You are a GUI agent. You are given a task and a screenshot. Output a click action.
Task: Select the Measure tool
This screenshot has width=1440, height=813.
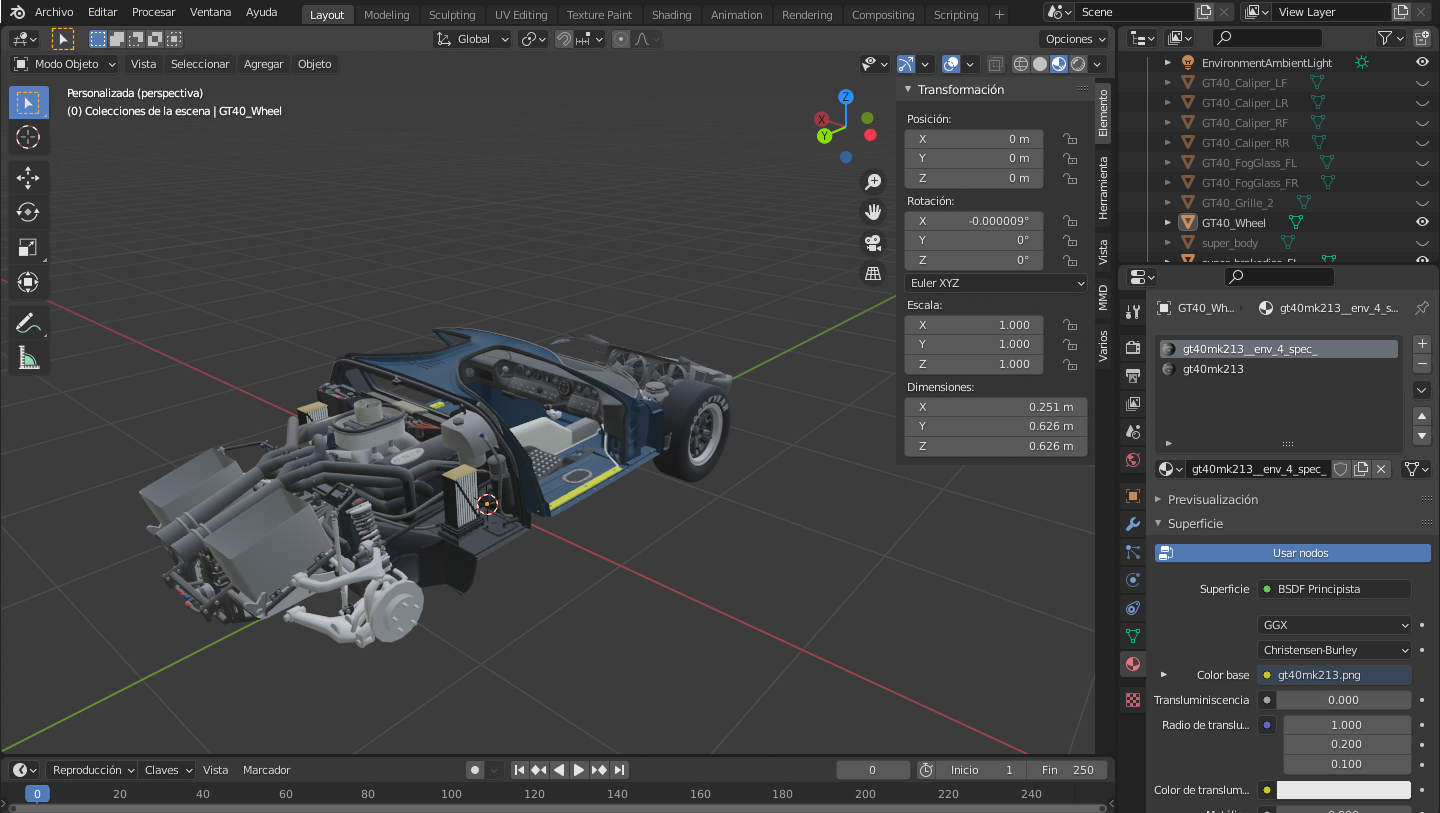[x=28, y=358]
